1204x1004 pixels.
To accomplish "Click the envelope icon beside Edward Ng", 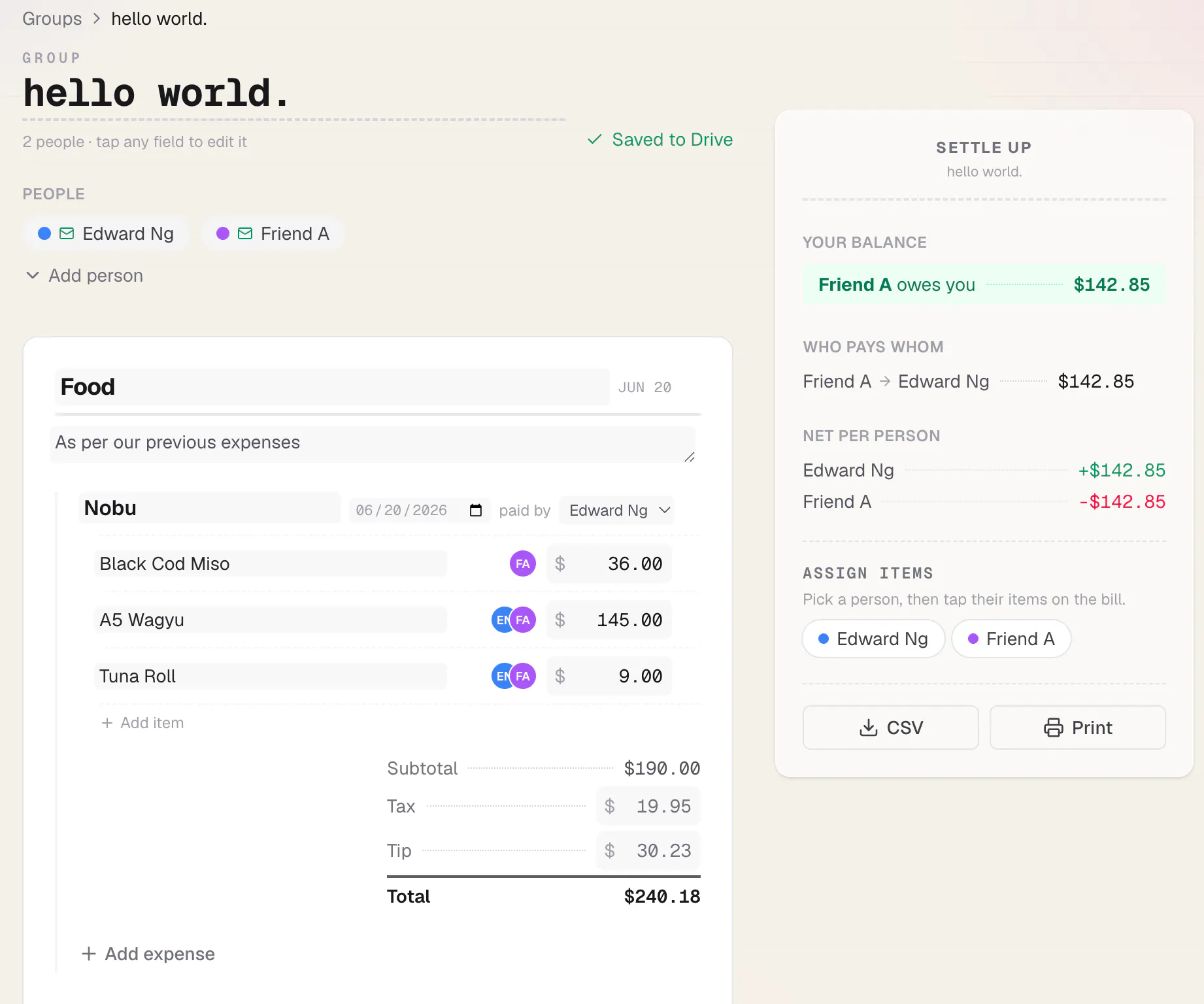I will tap(67, 233).
